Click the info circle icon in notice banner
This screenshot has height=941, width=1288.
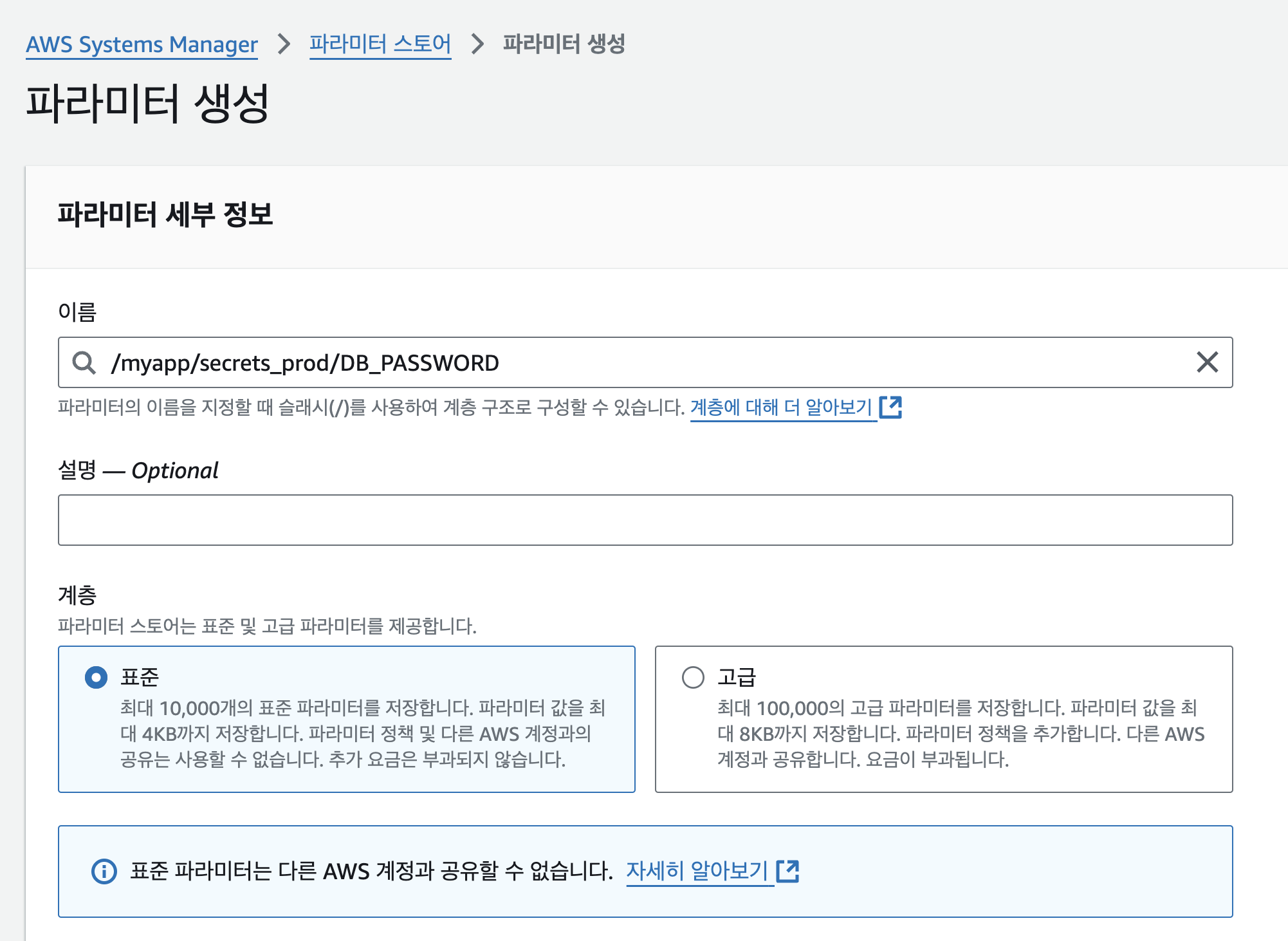pos(104,871)
